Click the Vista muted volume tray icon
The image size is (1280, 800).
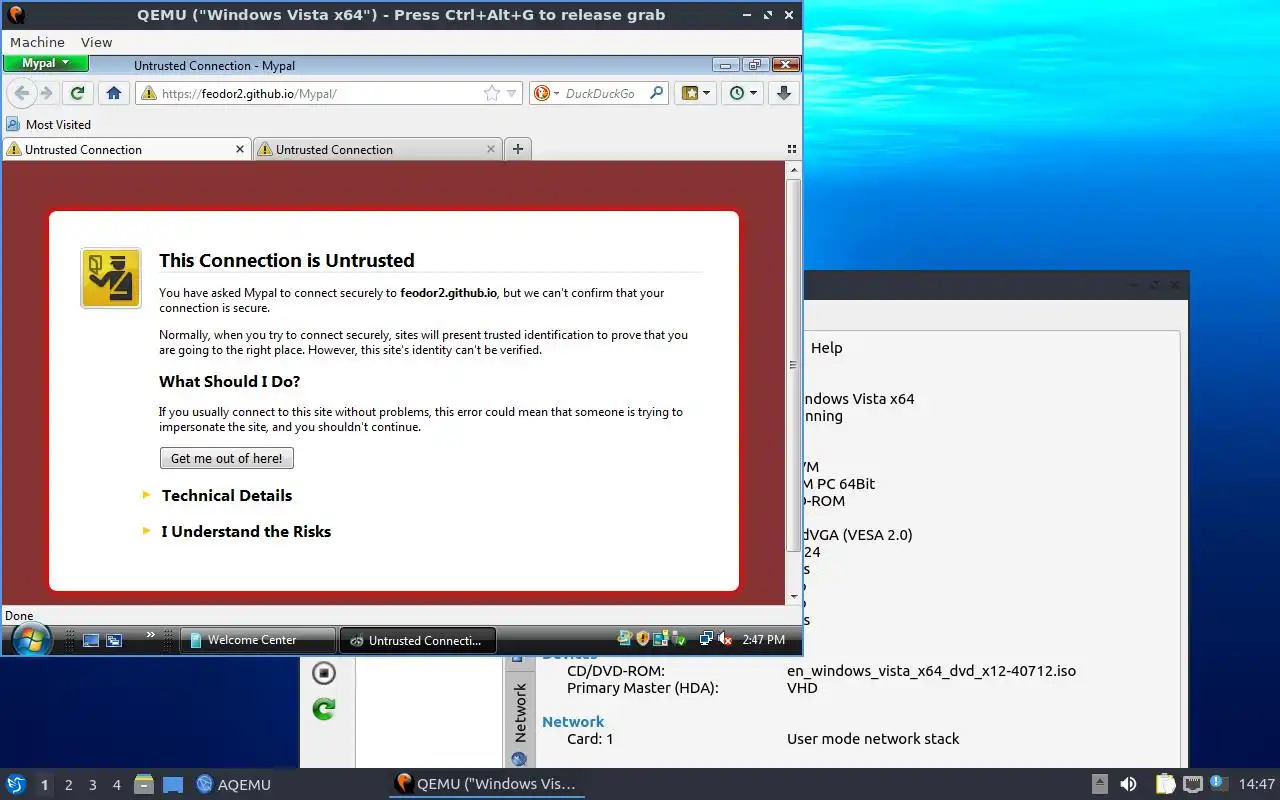(725, 638)
